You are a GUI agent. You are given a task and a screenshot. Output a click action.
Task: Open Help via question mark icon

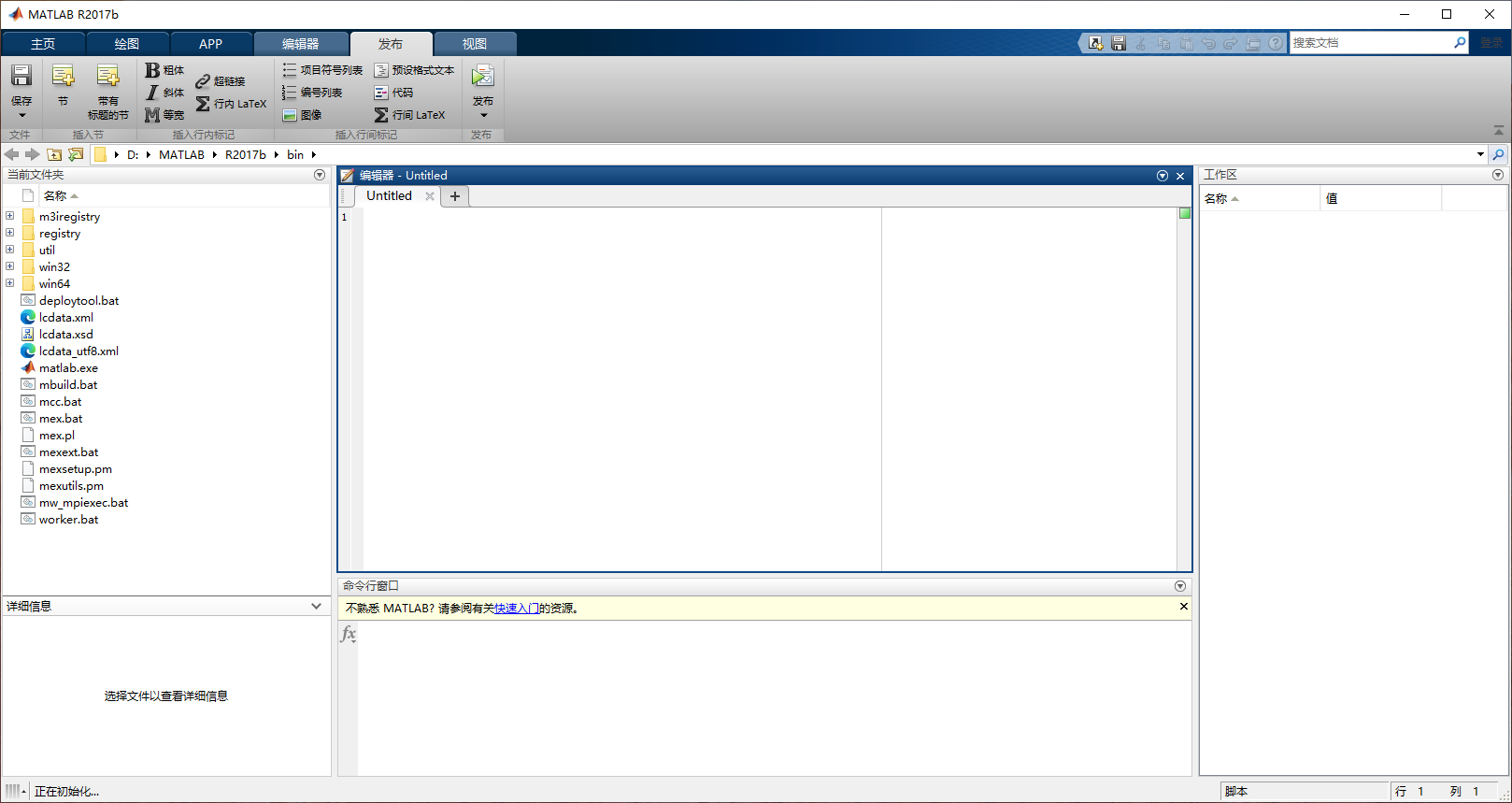(1276, 43)
